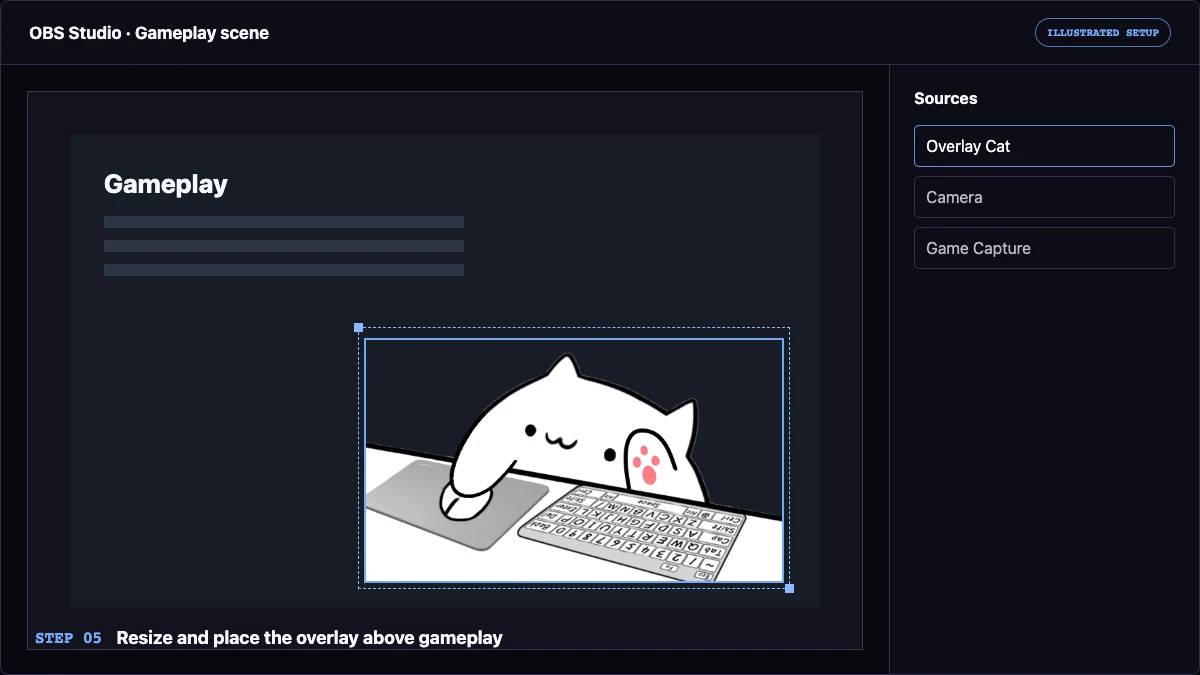1200x675 pixels.
Task: Select the Camera source
Action: (1044, 197)
